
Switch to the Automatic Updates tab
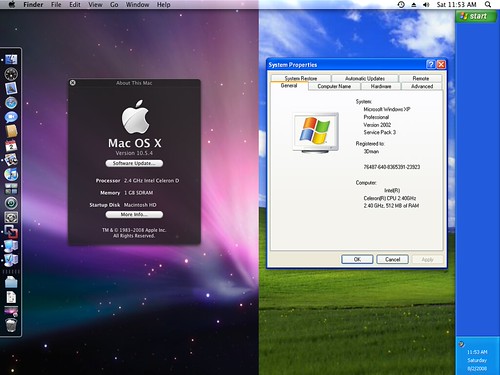(x=365, y=78)
